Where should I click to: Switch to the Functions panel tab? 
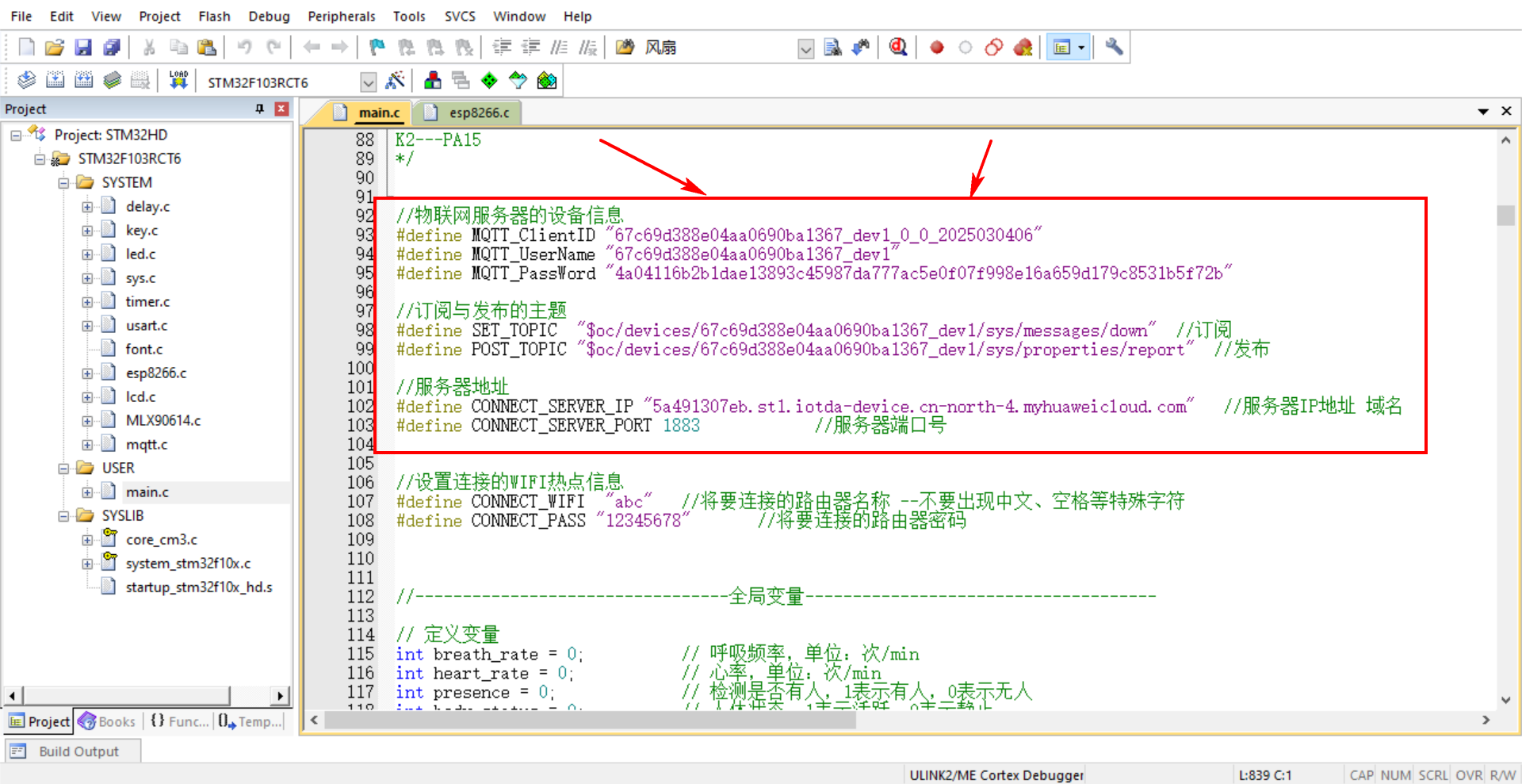[179, 721]
